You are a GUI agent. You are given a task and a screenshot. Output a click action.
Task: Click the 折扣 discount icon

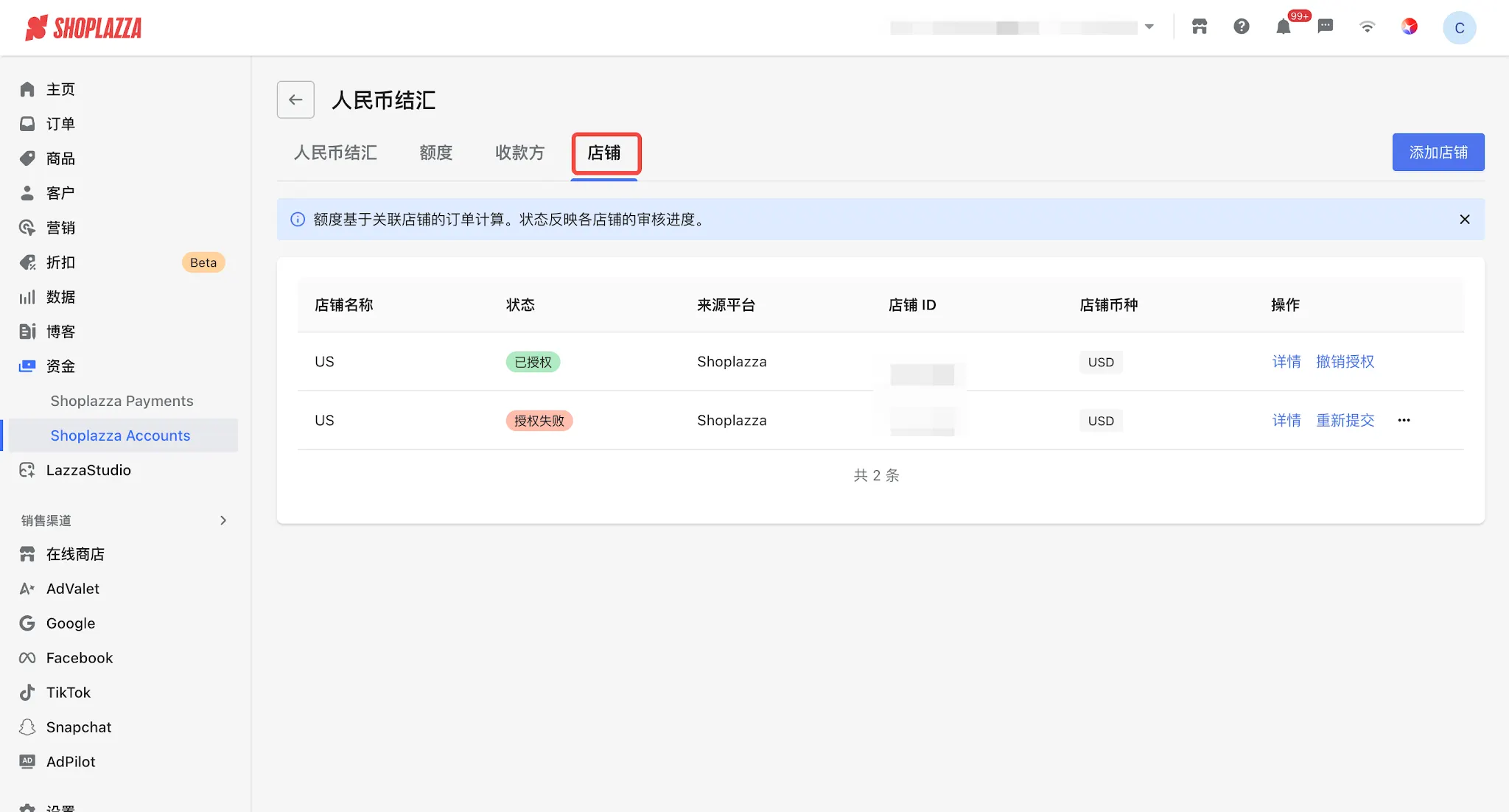tap(27, 262)
